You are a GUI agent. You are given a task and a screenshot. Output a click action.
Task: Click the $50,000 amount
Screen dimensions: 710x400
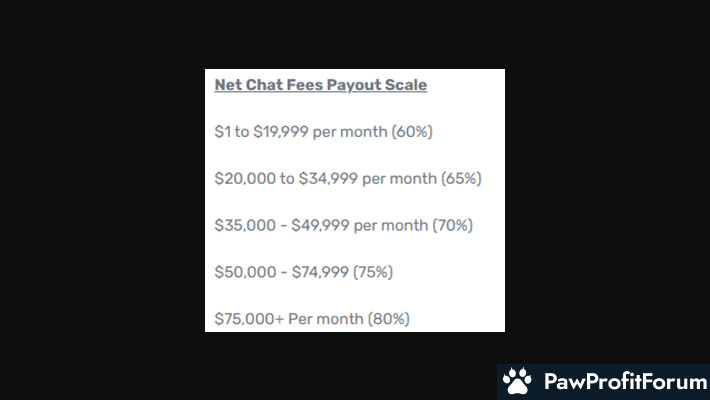point(245,273)
